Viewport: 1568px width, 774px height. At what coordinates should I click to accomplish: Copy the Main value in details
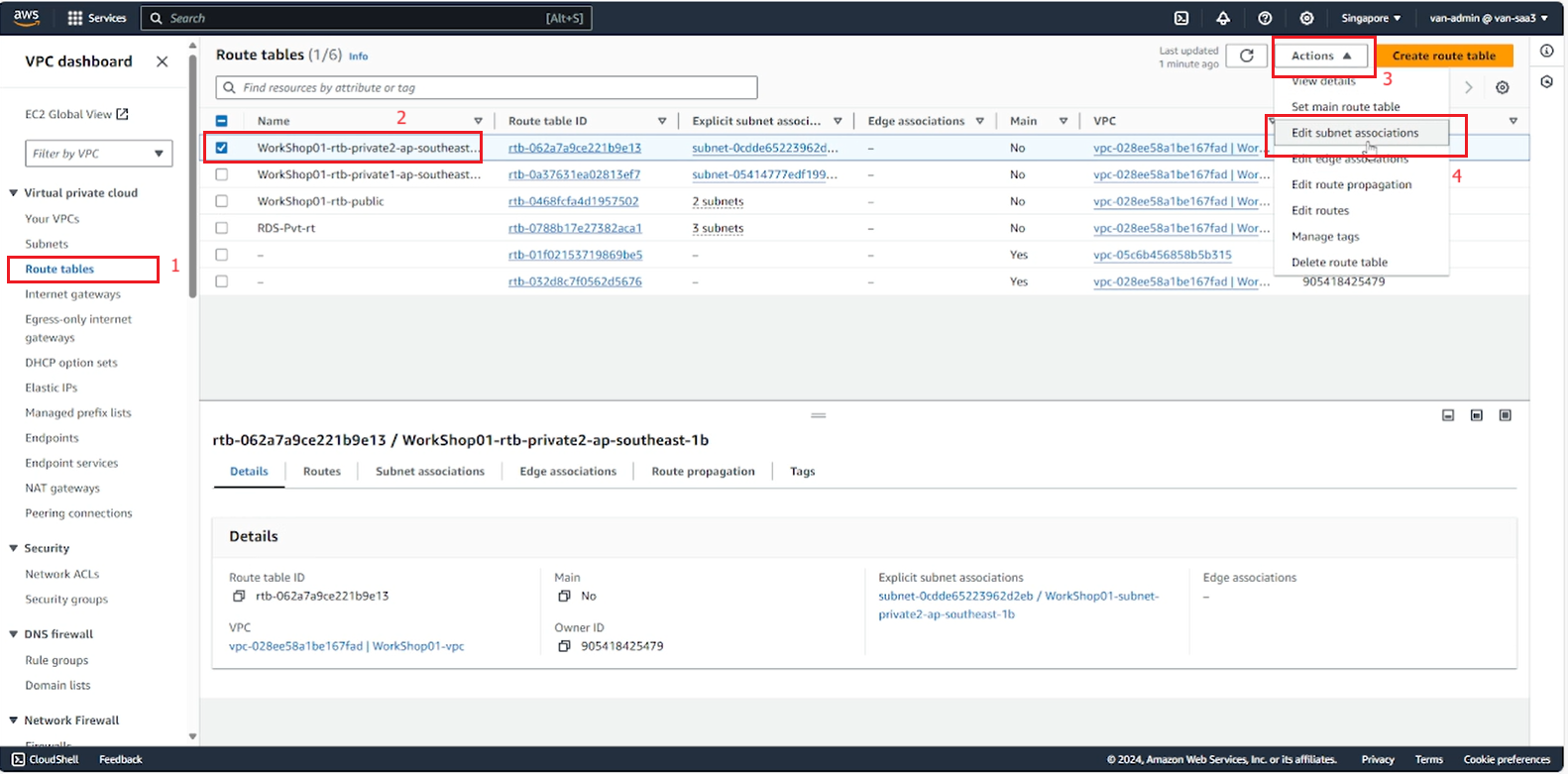click(564, 597)
